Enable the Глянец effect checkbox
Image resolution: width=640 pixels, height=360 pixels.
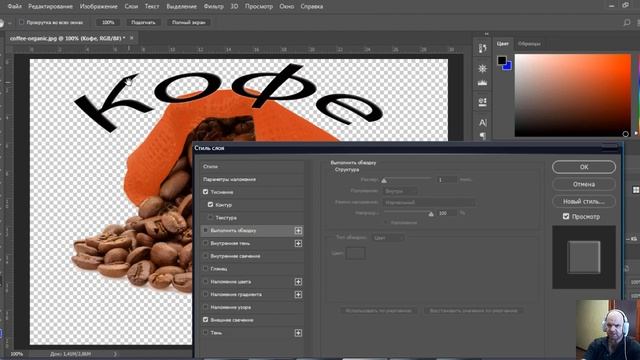tap(206, 269)
